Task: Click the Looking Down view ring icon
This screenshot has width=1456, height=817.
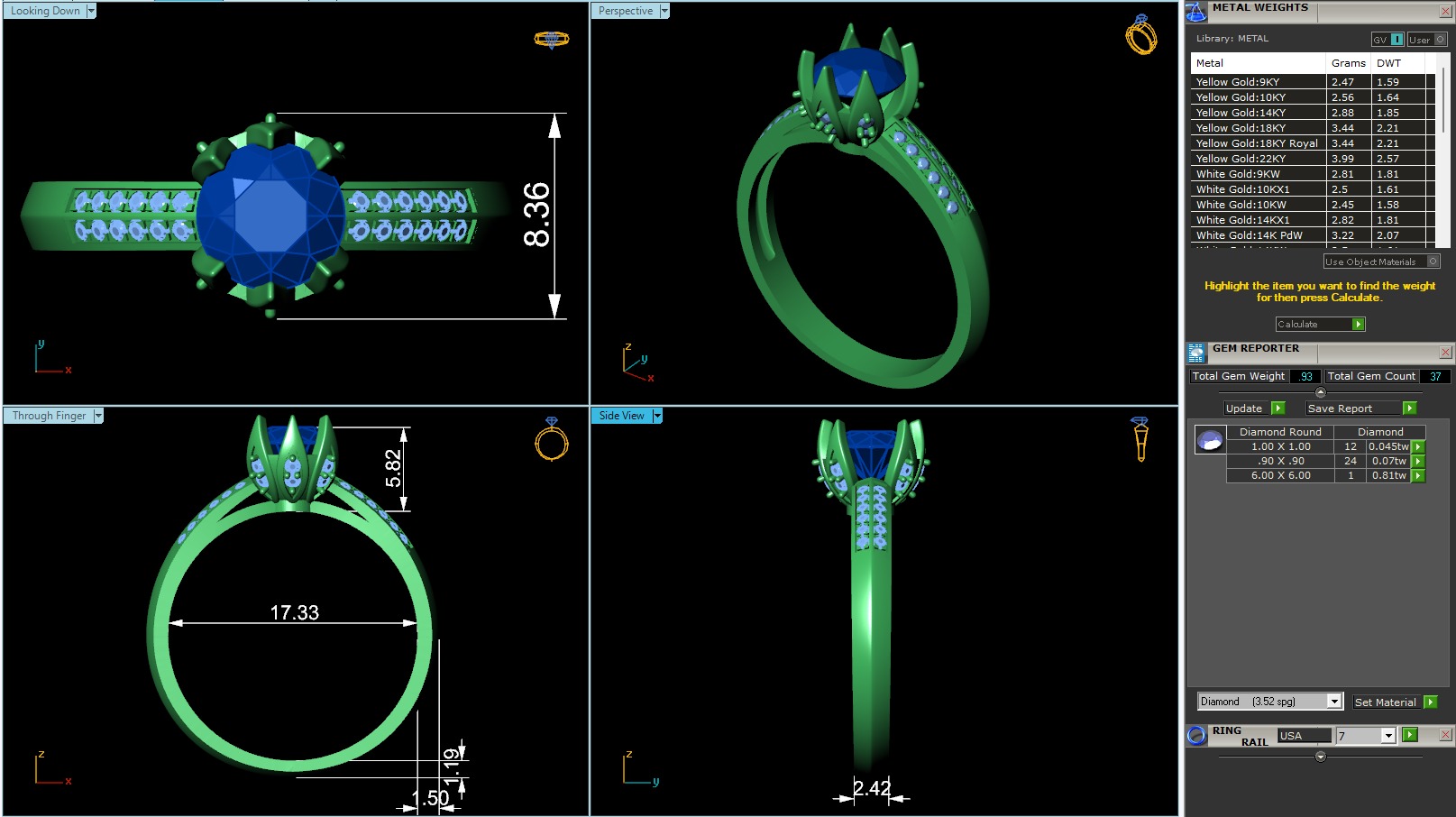Action: pyautogui.click(x=552, y=40)
